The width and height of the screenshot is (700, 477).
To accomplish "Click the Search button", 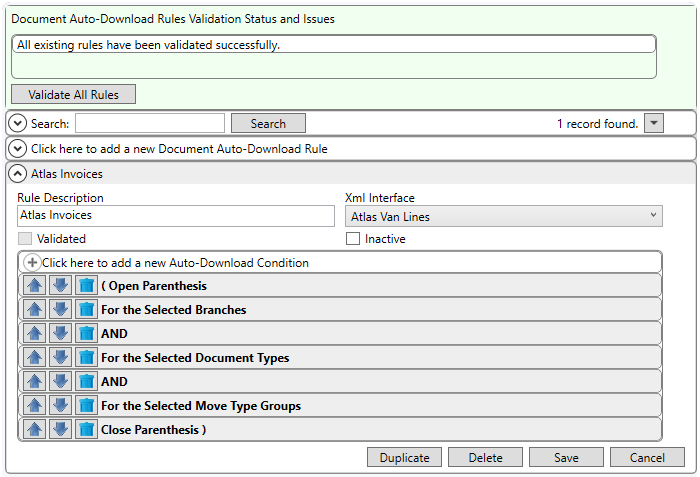I will click(x=268, y=123).
